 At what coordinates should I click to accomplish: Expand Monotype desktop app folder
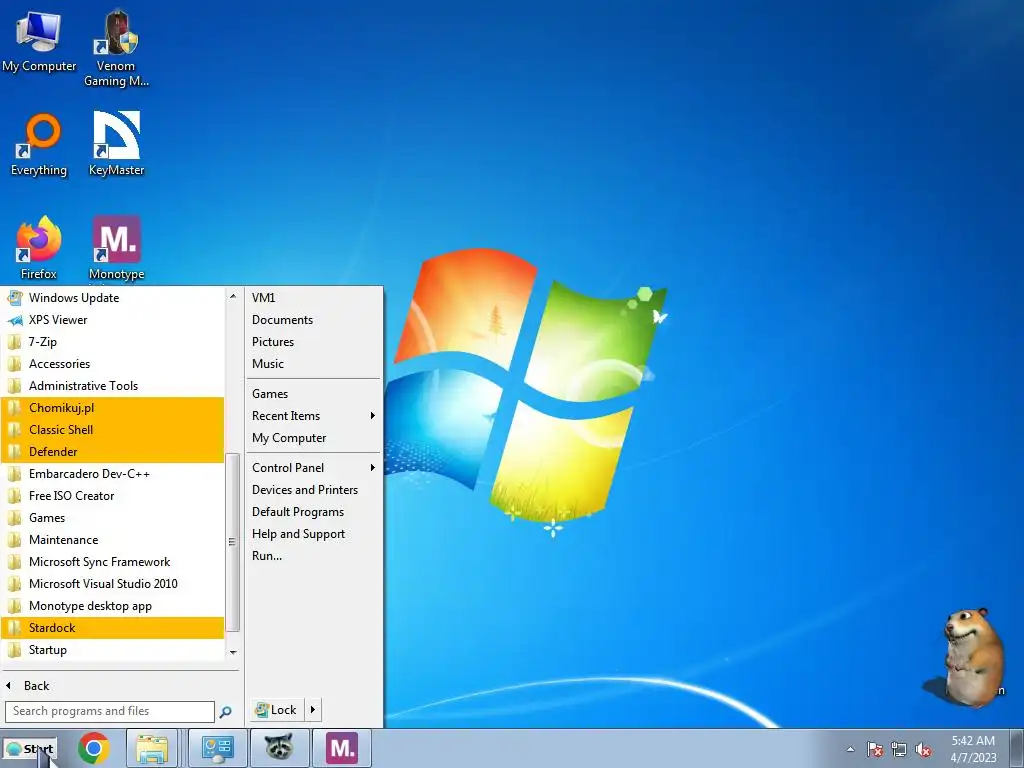click(113, 606)
